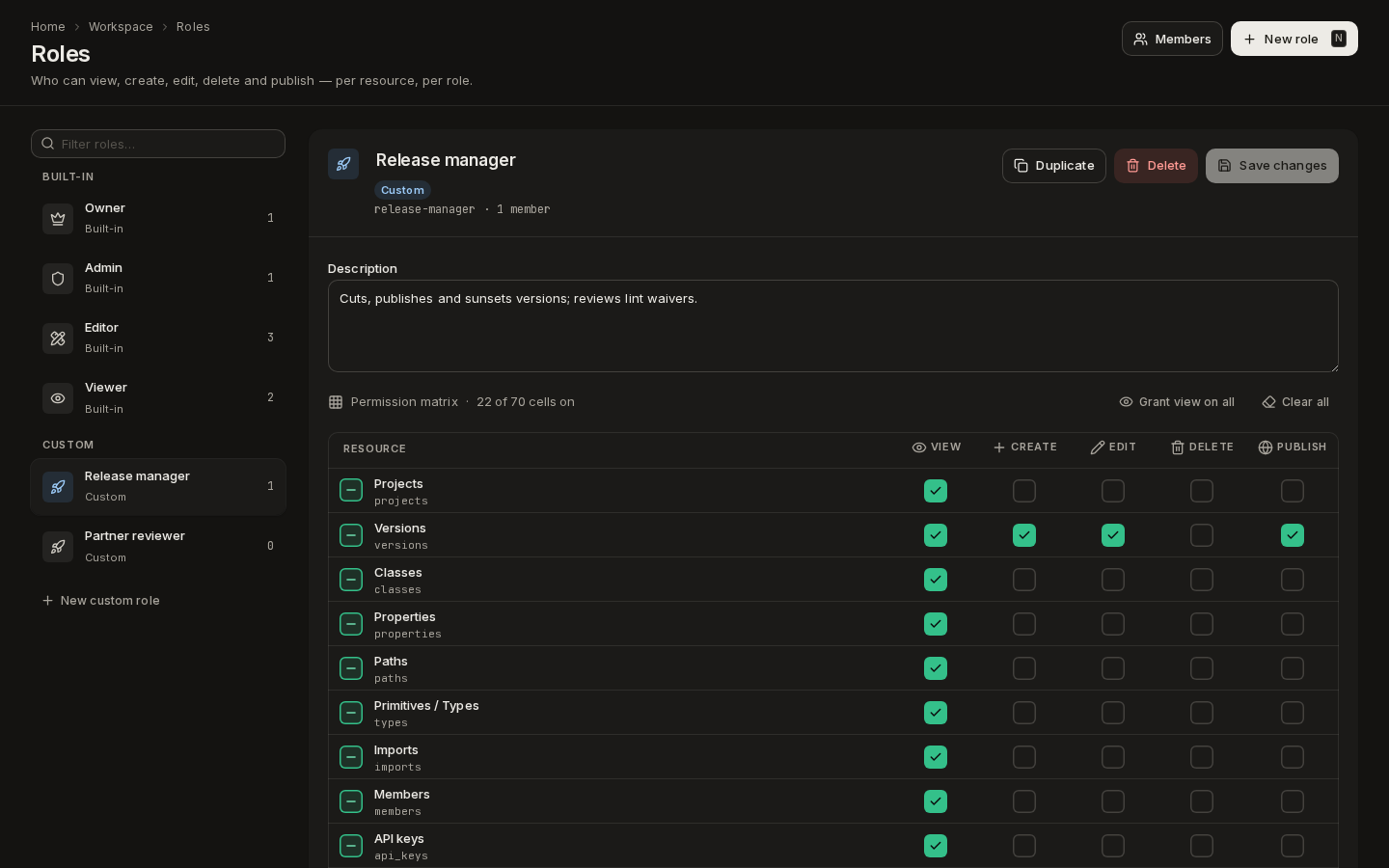Toggle entire Projects row via row icon

point(351,491)
